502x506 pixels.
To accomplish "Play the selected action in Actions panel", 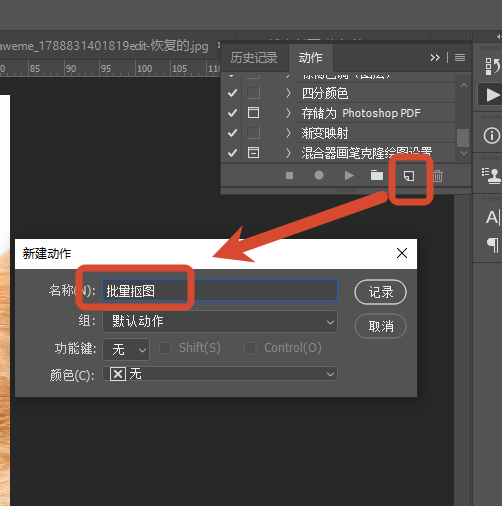I will 349,175.
